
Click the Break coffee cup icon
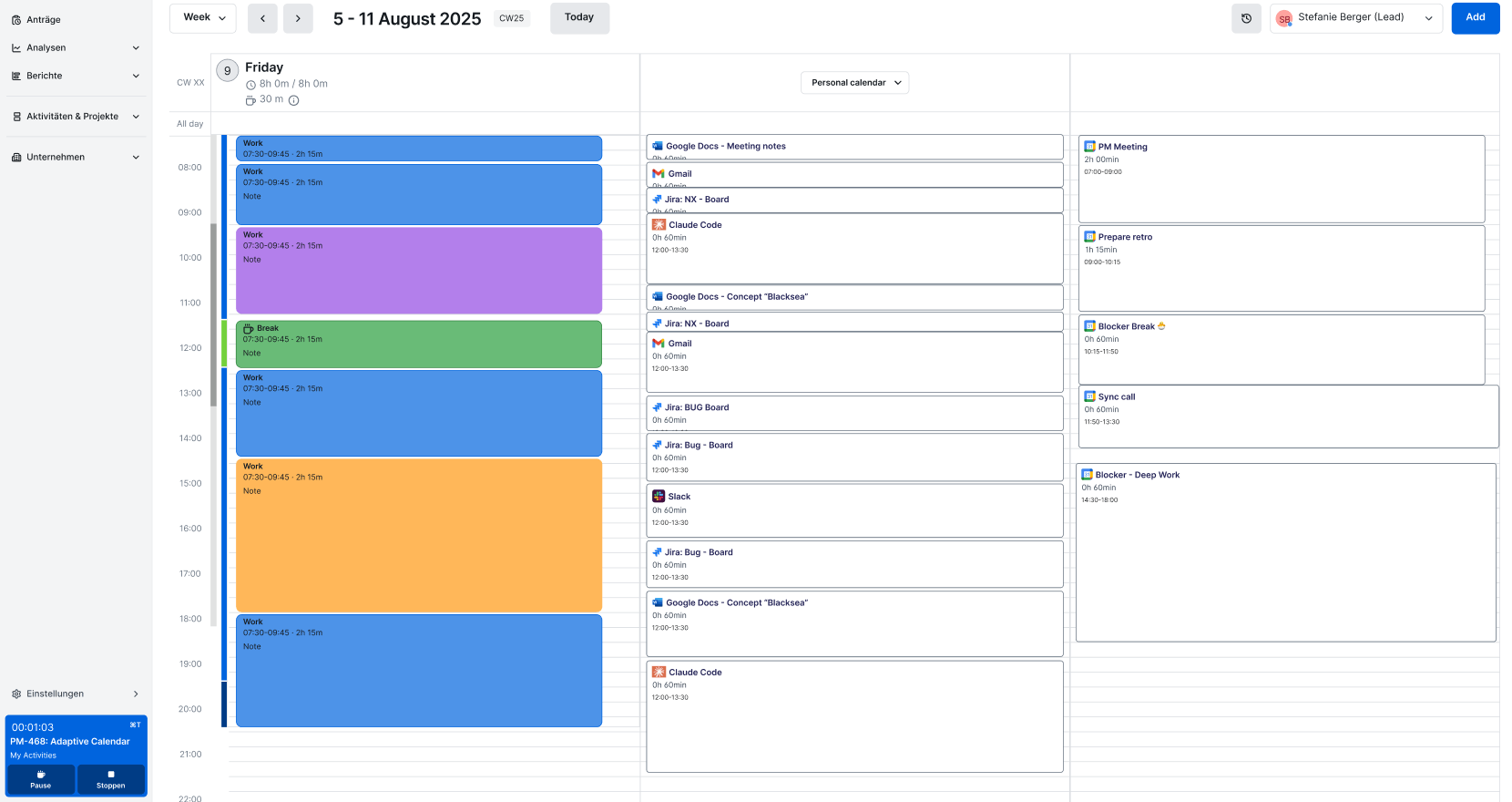point(248,328)
